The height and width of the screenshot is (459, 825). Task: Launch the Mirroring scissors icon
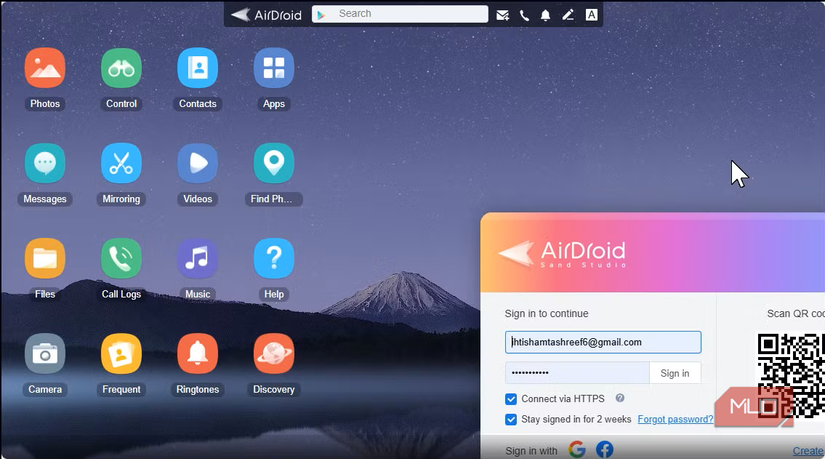click(121, 163)
